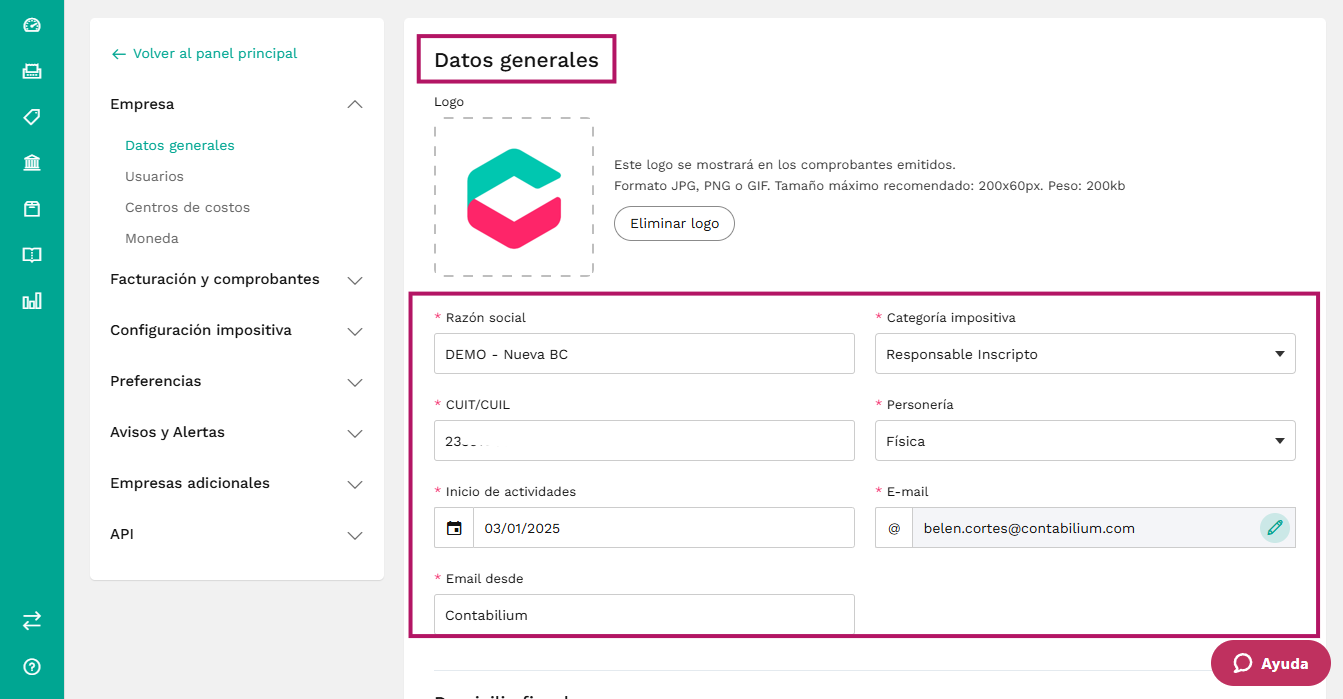Open the bar chart reports icon in sidebar
Screen dimensions: 1343x699
pyautogui.click(x=32, y=301)
